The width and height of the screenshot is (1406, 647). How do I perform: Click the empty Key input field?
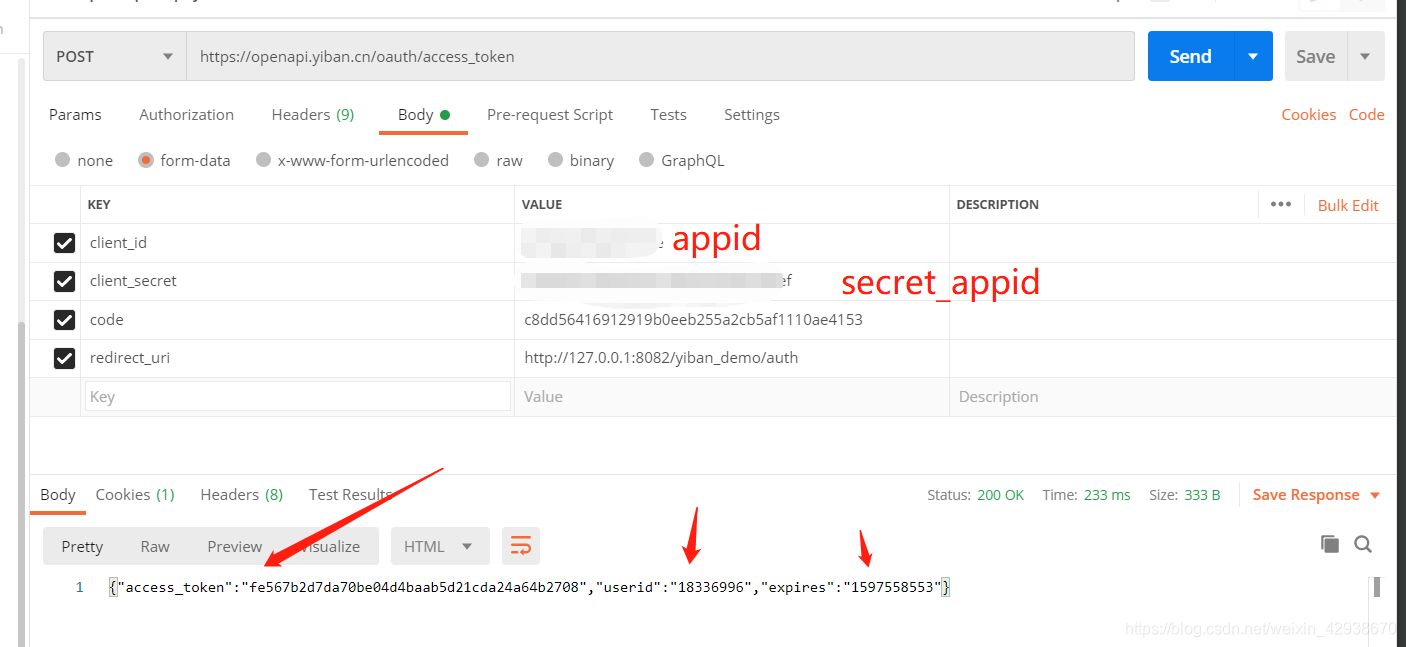coord(298,396)
